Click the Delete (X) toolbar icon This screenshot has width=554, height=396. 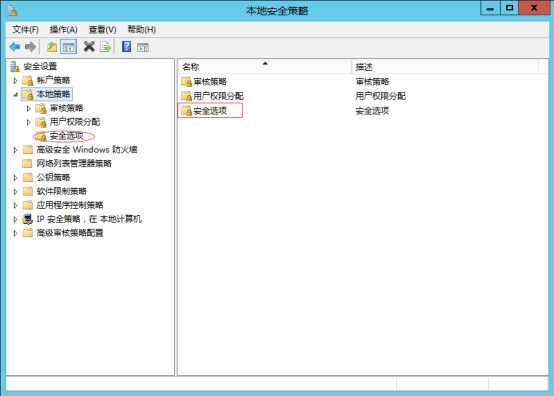click(x=89, y=46)
